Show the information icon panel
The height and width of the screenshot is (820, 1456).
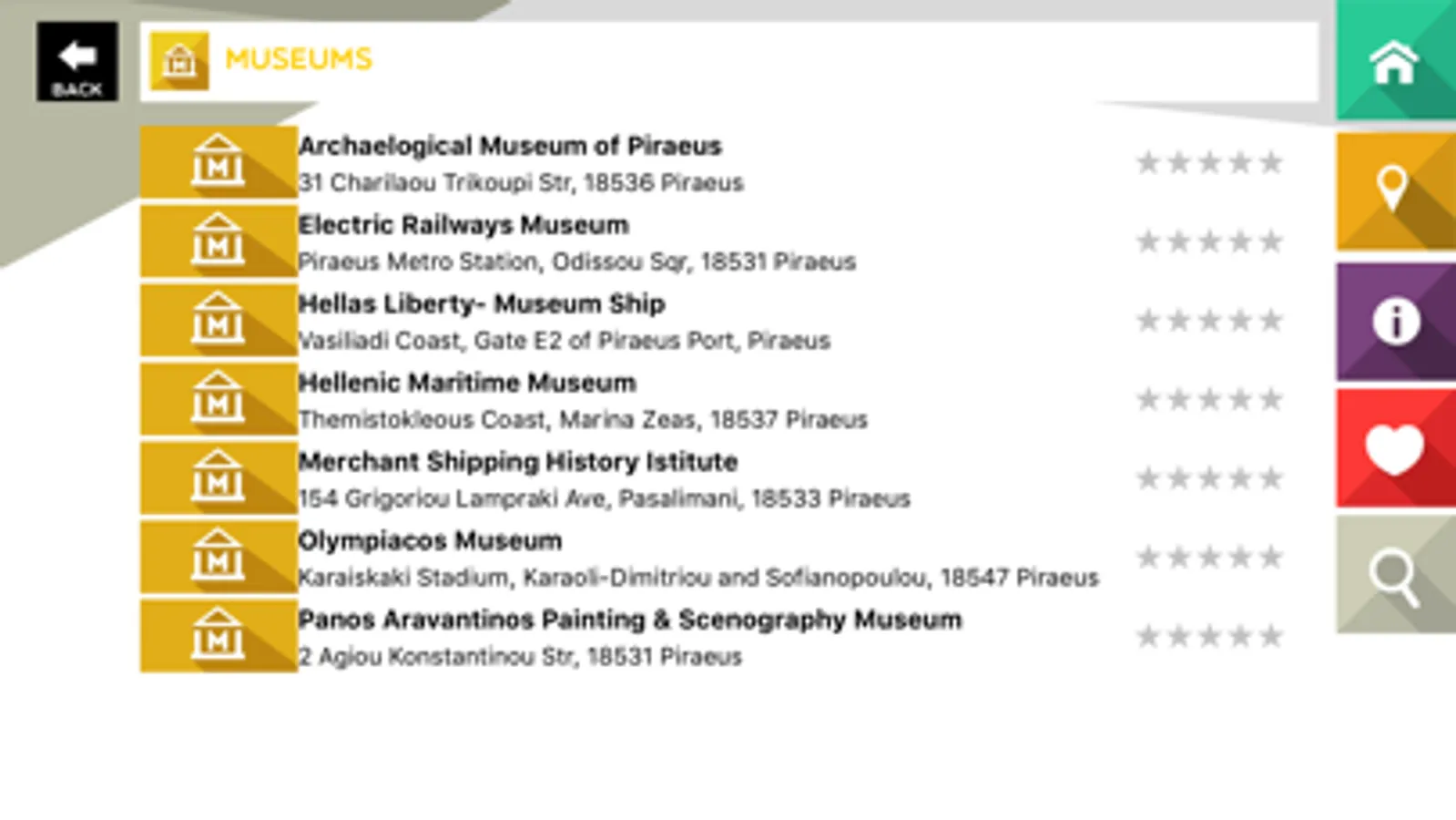1394,321
